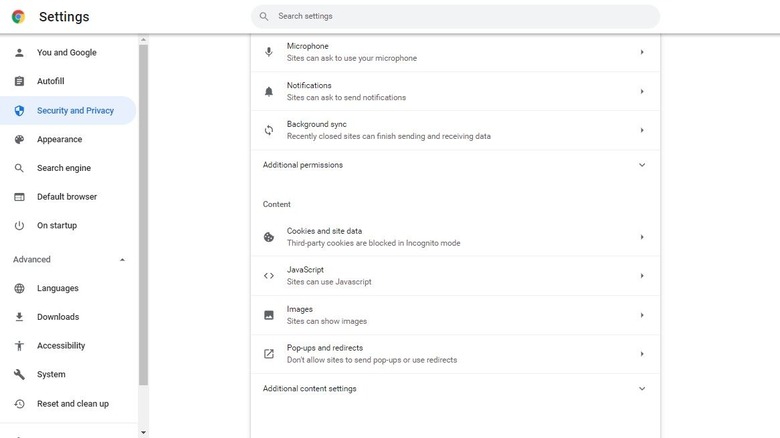Select Search engine in sidebar
The image size is (780, 438).
click(63, 168)
